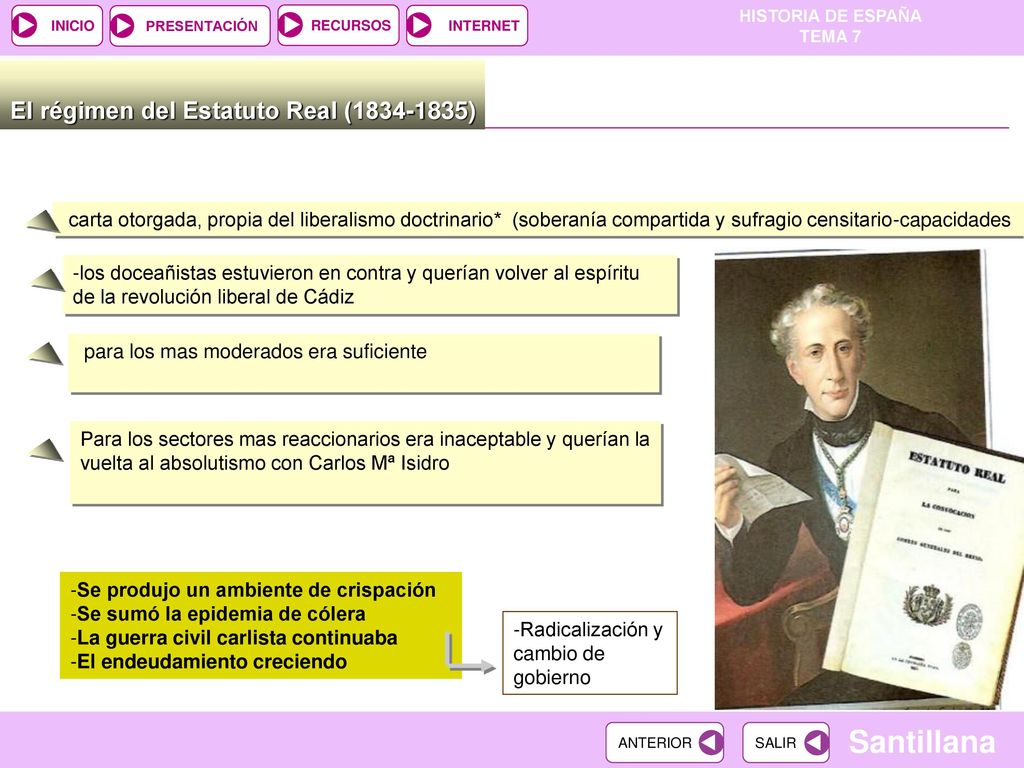This screenshot has height=768, width=1024.
Task: Click the line 'Se produjo un ambiente de crispación'
Action: (x=253, y=590)
